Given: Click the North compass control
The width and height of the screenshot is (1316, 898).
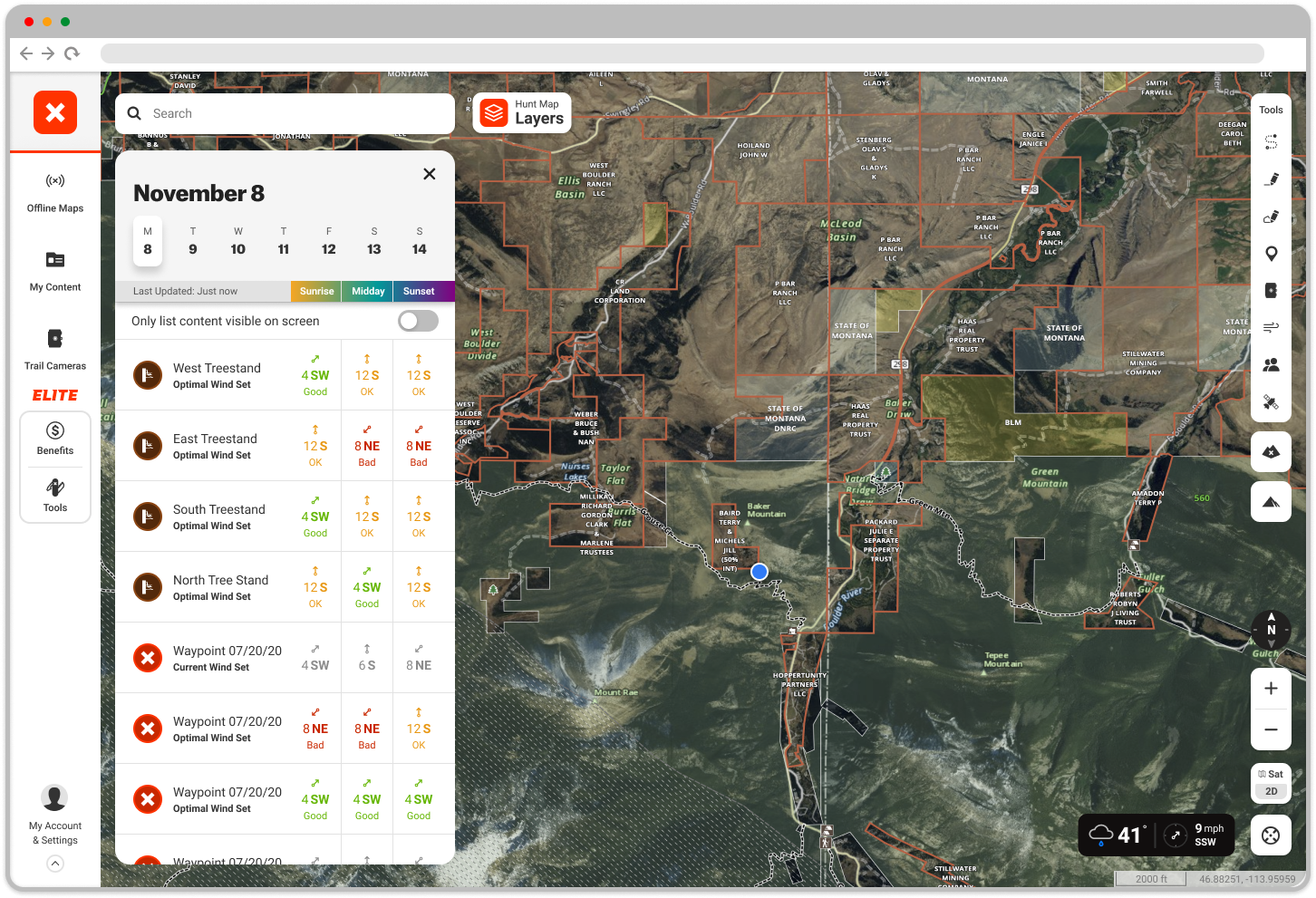Looking at the screenshot, I should pos(1271,629).
